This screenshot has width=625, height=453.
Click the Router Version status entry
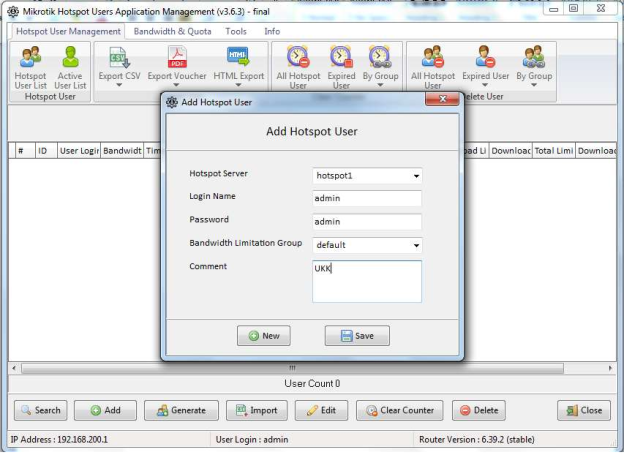476,439
